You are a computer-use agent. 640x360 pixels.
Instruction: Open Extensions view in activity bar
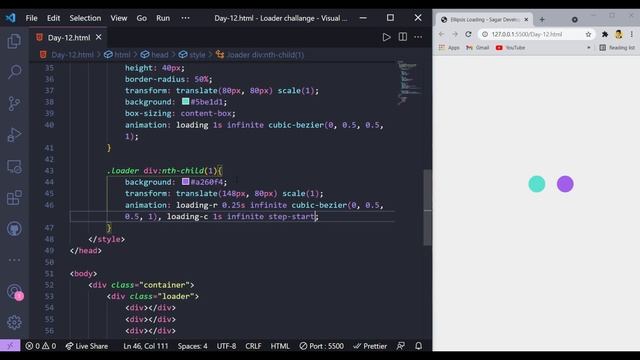[14, 198]
